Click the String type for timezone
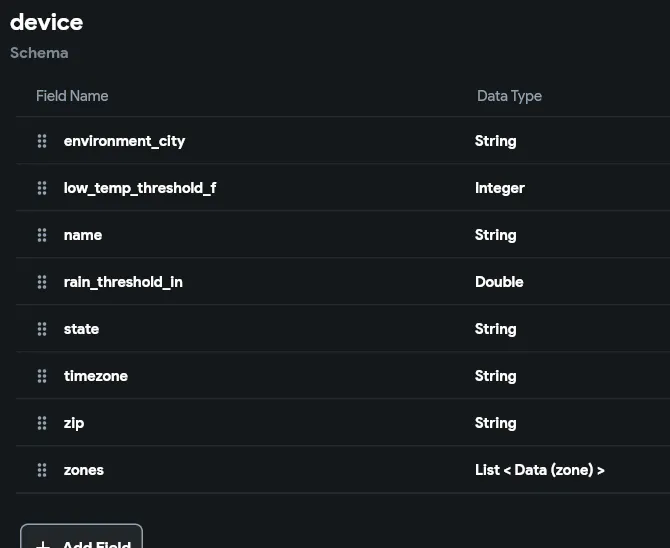Screen dimensions: 670x548 pos(496,376)
